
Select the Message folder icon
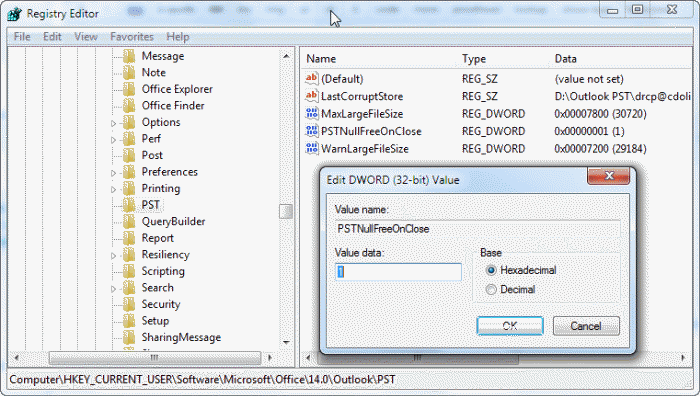click(x=129, y=56)
